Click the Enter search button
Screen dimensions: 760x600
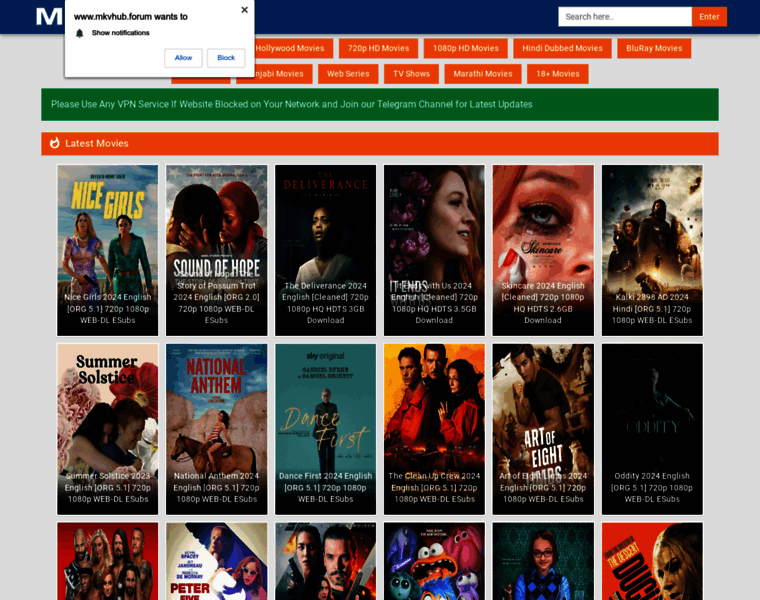[709, 16]
